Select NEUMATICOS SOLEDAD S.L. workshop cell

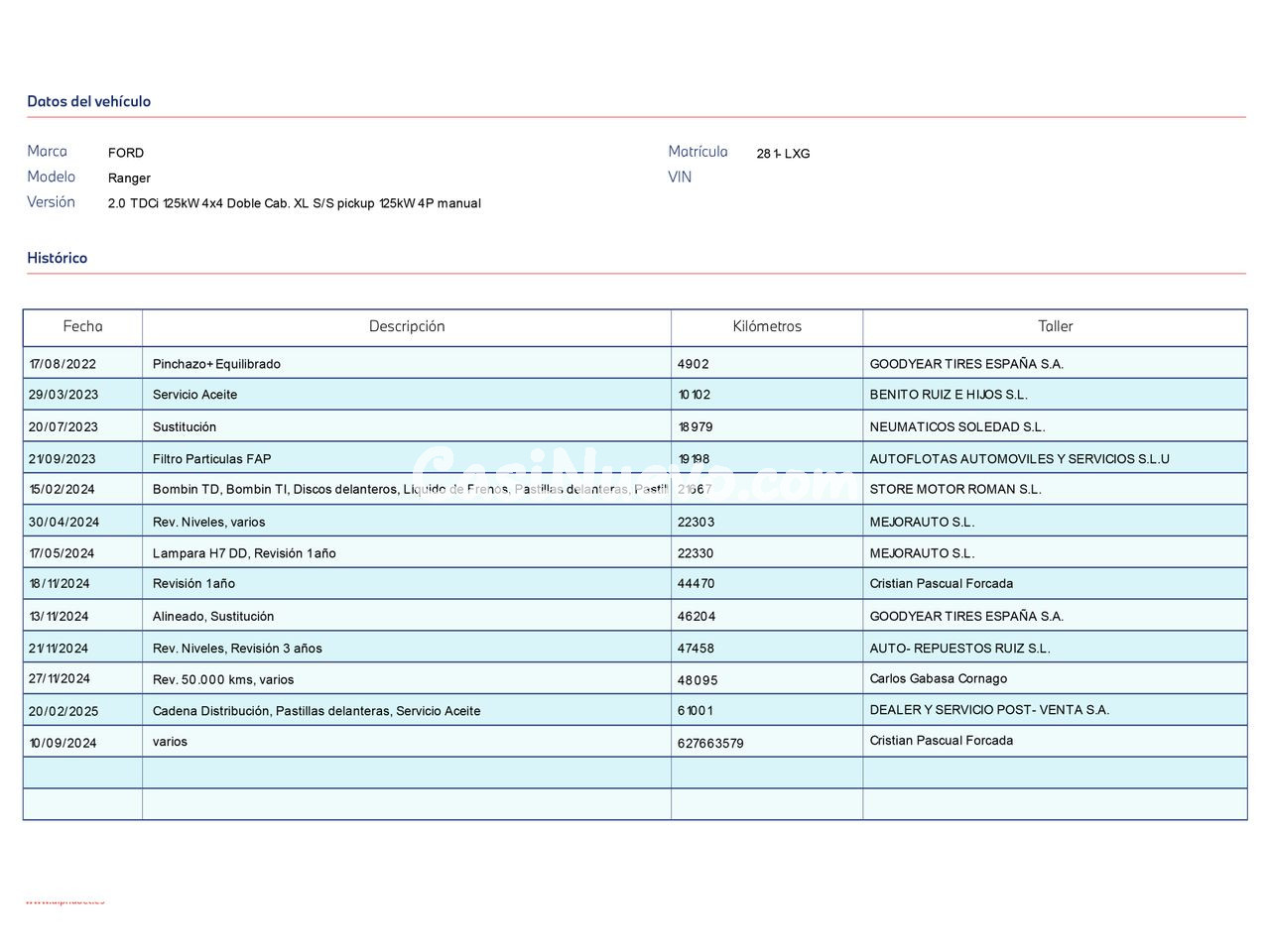tap(956, 427)
